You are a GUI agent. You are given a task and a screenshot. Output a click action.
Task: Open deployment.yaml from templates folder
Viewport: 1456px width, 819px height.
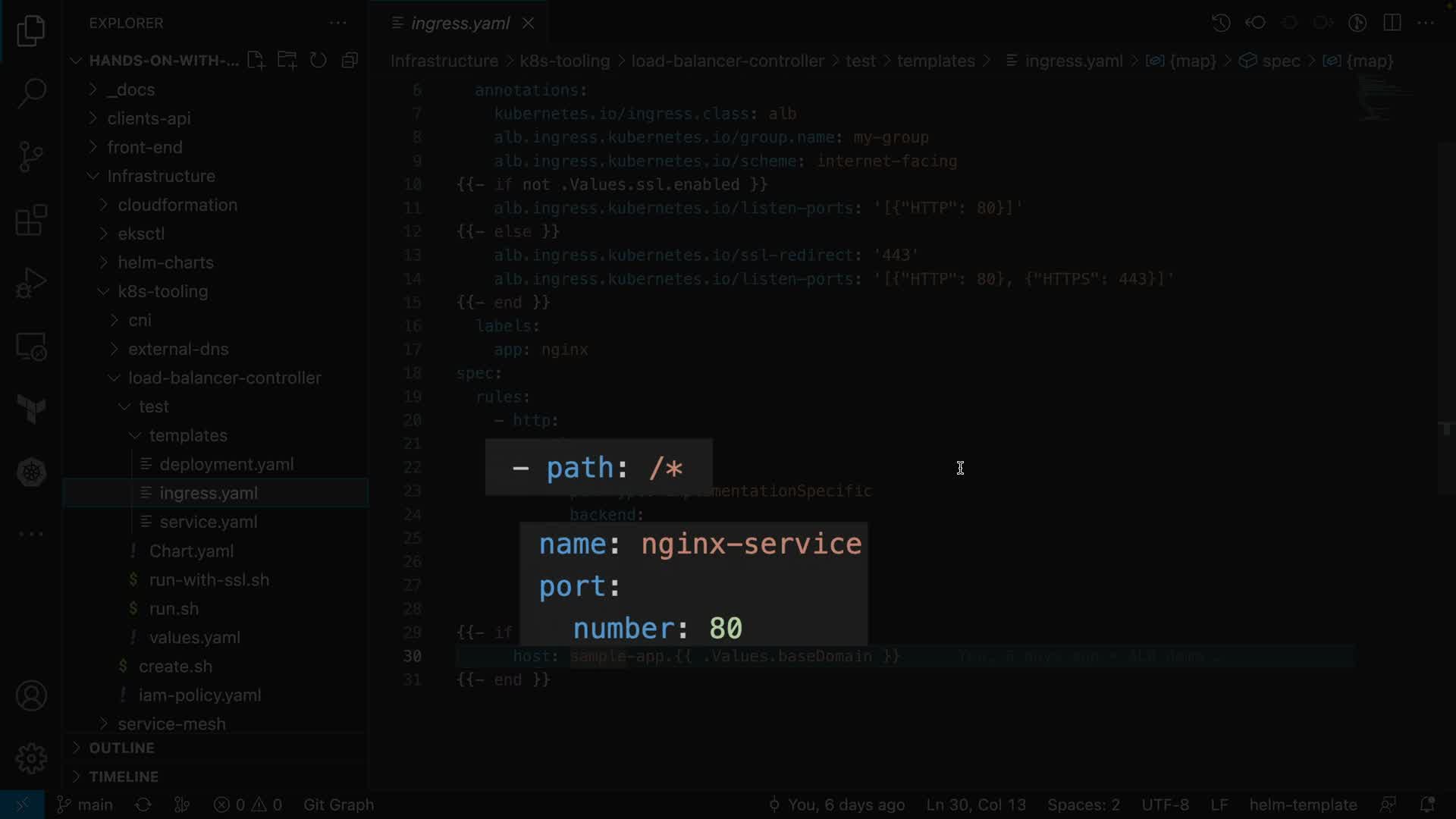[x=226, y=464]
